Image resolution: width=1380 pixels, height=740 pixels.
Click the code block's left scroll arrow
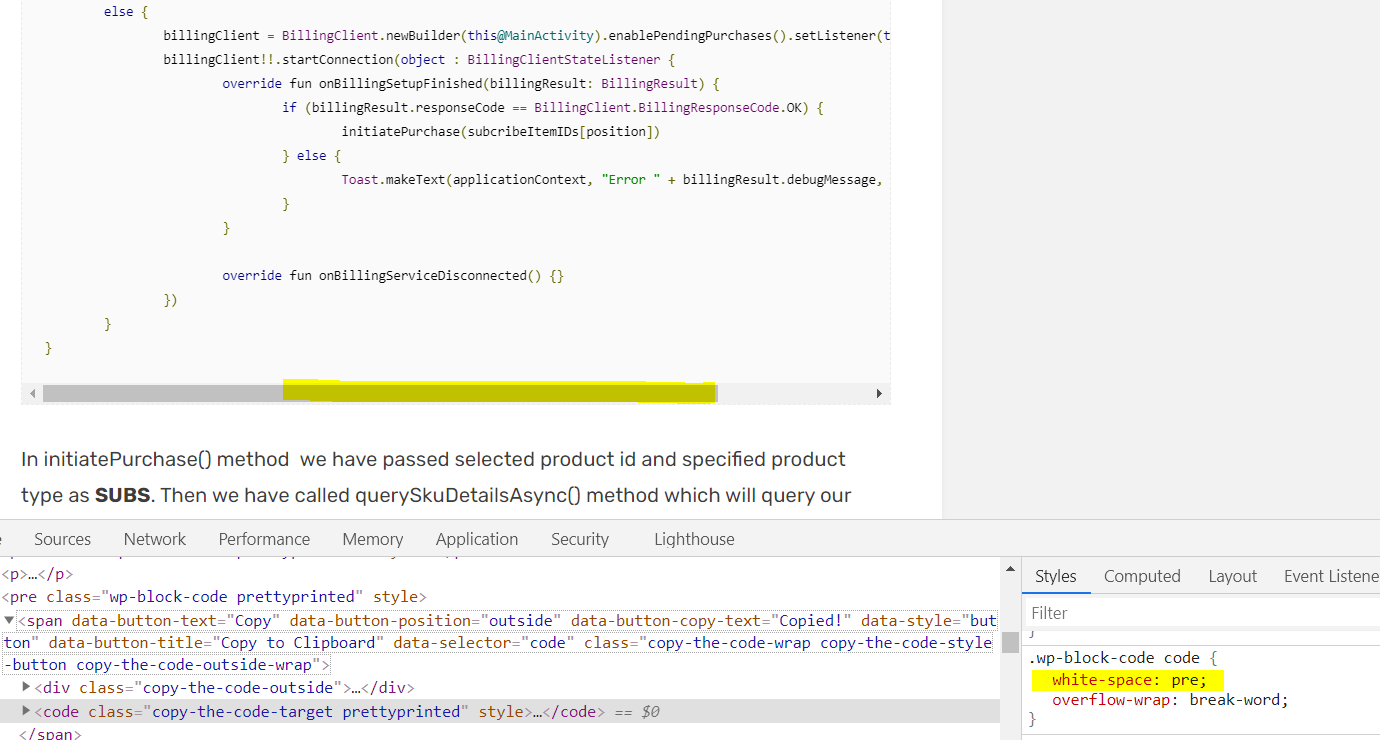coord(33,394)
